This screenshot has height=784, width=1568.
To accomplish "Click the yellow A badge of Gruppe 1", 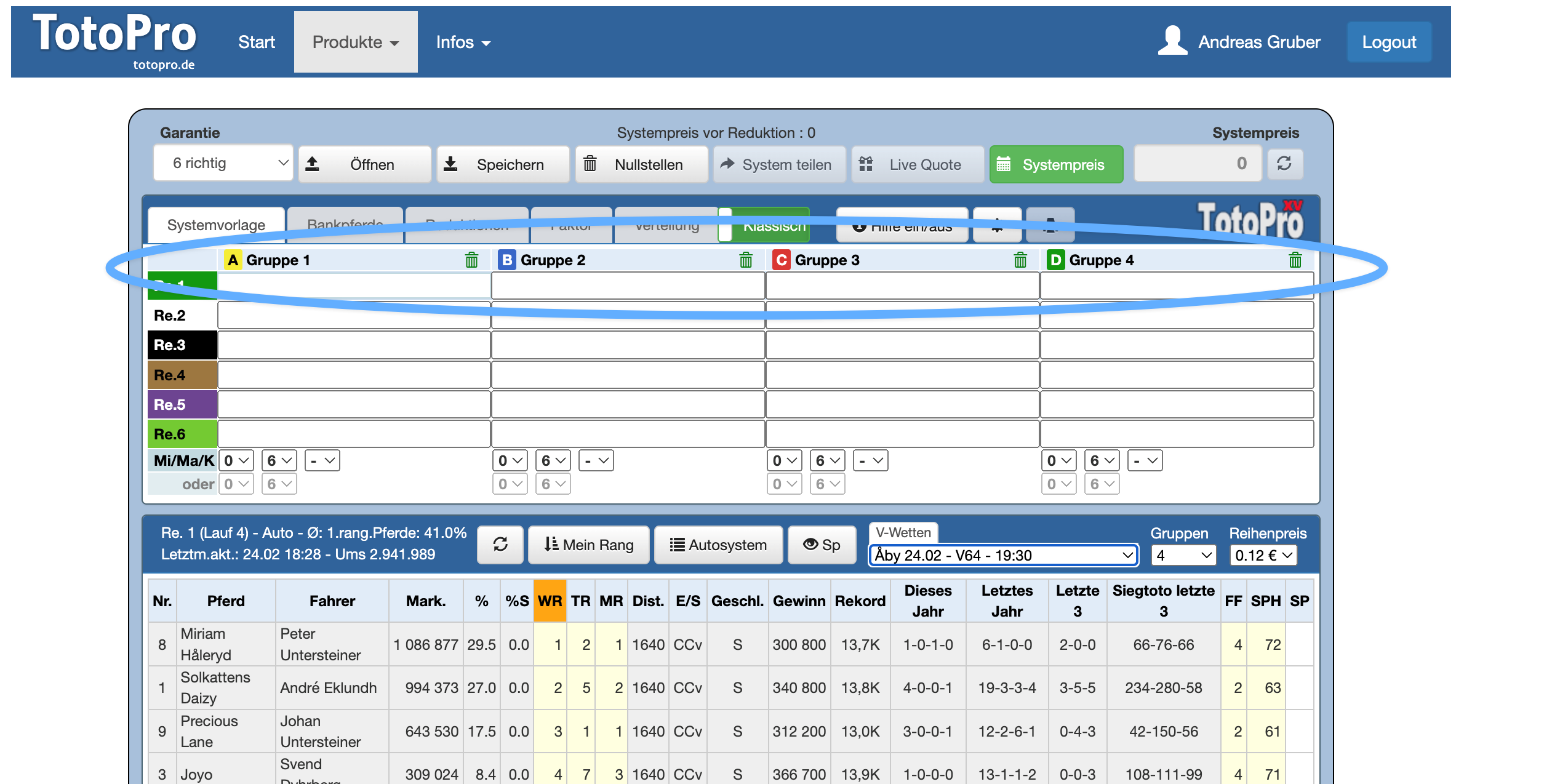I will (x=233, y=260).
